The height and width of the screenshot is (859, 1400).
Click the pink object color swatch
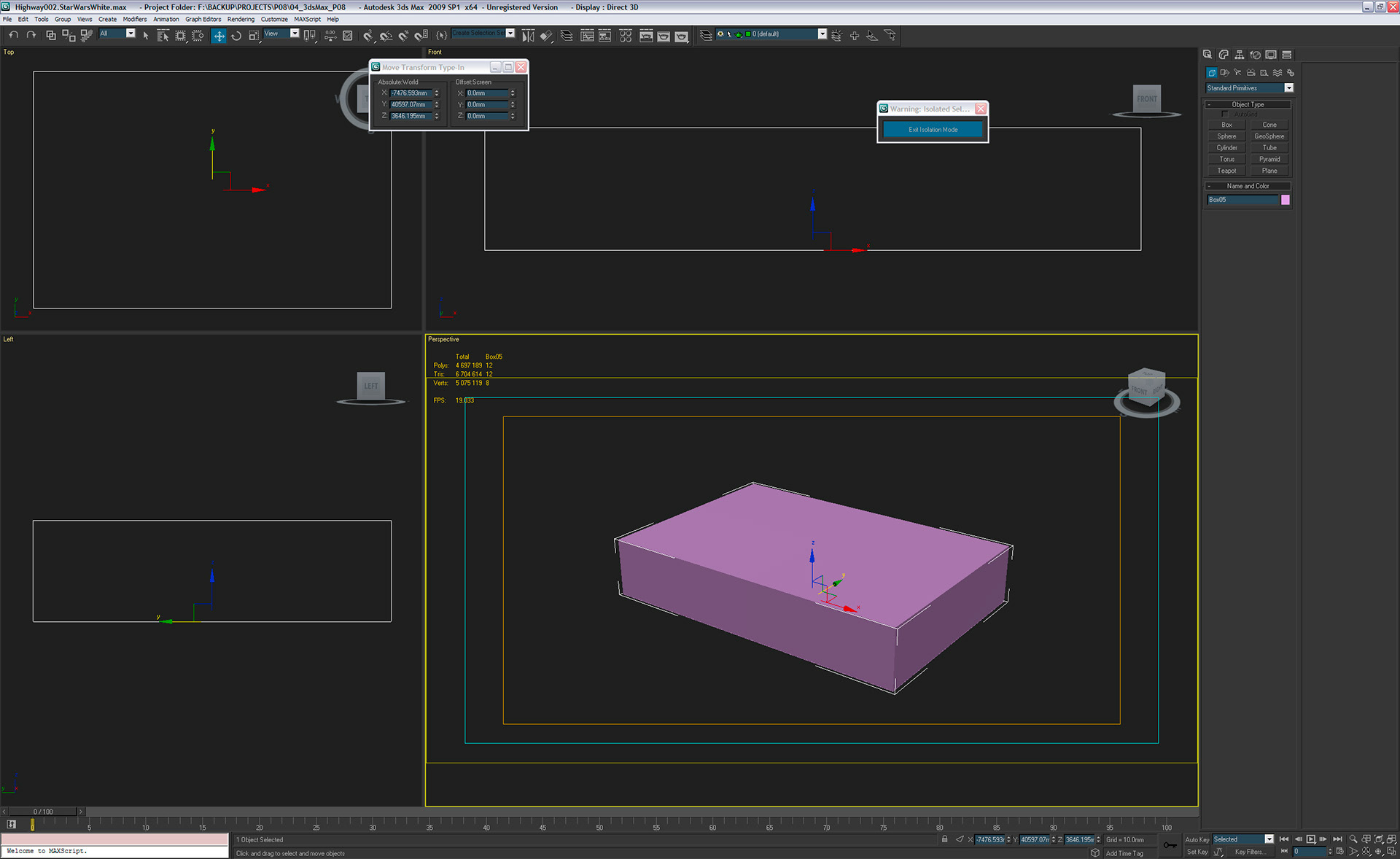tap(1286, 200)
